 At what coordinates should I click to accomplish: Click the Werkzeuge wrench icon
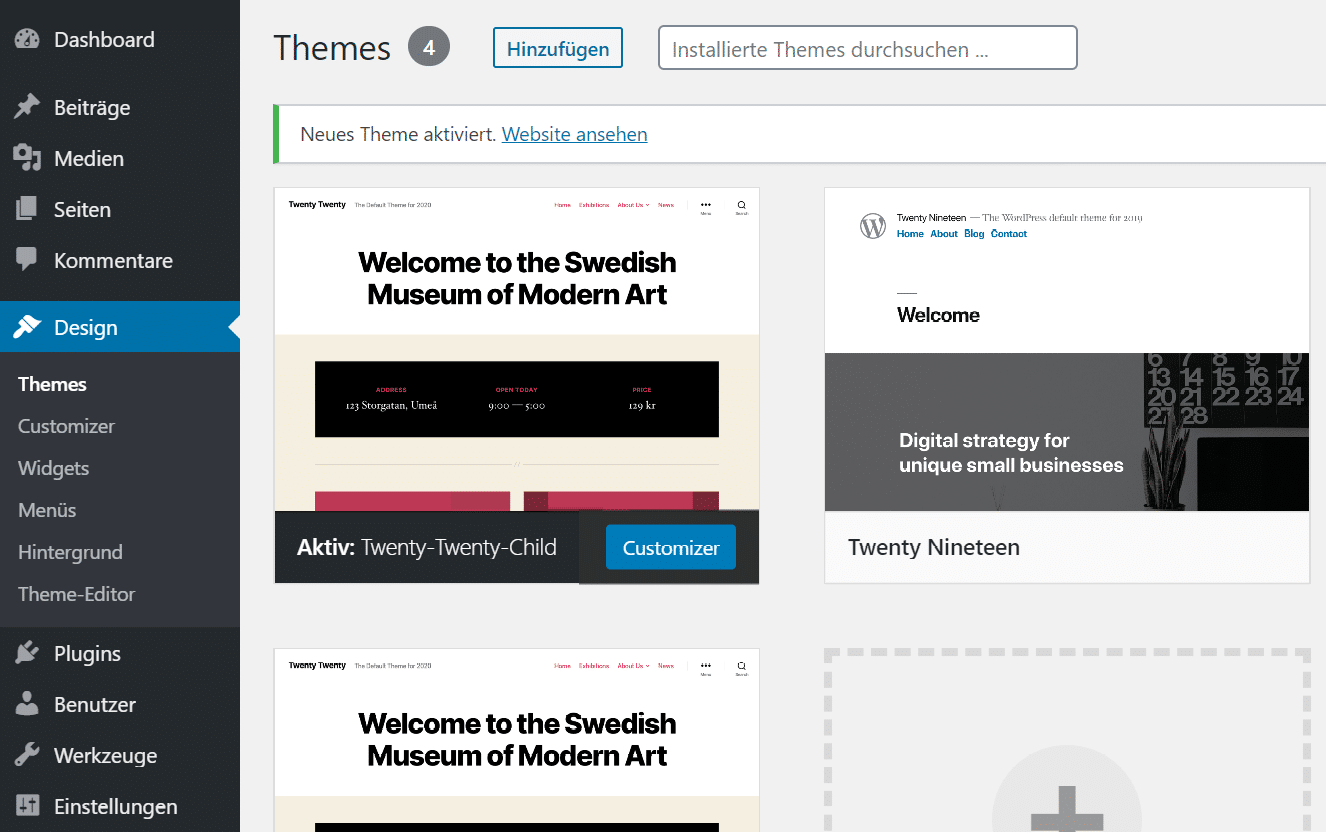(x=27, y=755)
